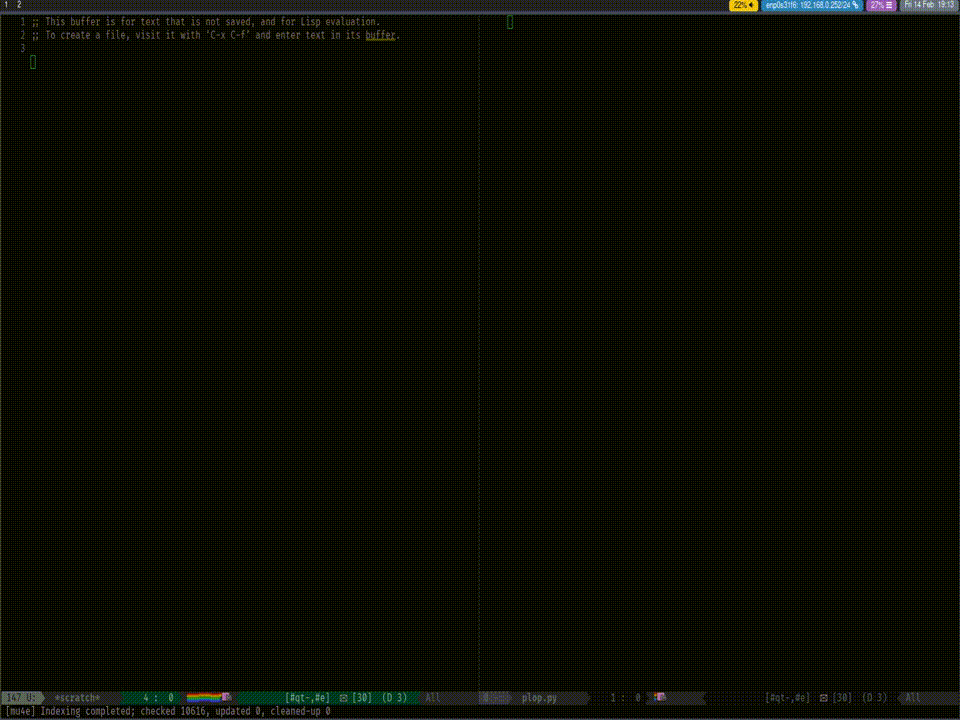This screenshot has height=720, width=960.
Task: Click the Nyan cat rainbow in scratch mode line
Action: (x=208, y=697)
